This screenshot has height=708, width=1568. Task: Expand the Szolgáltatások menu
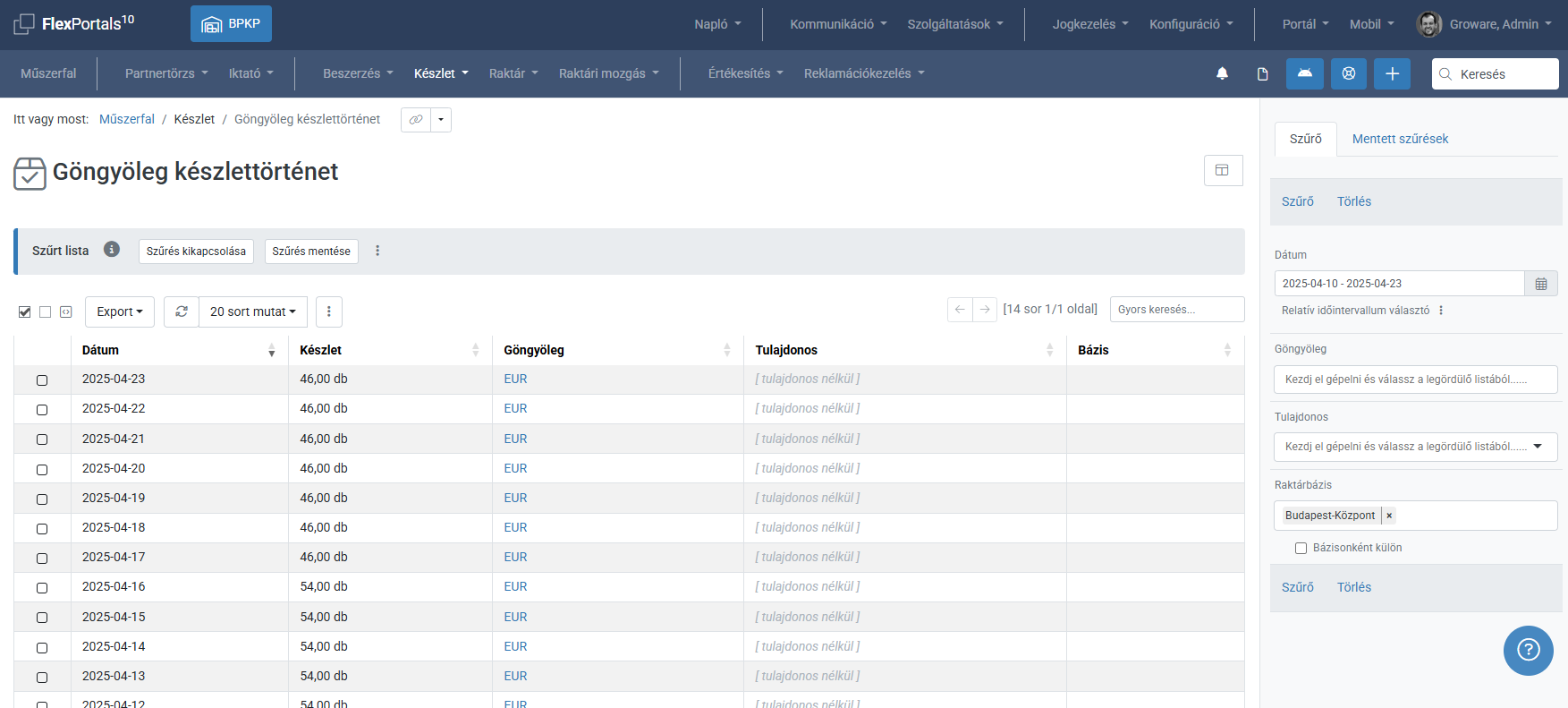click(955, 24)
